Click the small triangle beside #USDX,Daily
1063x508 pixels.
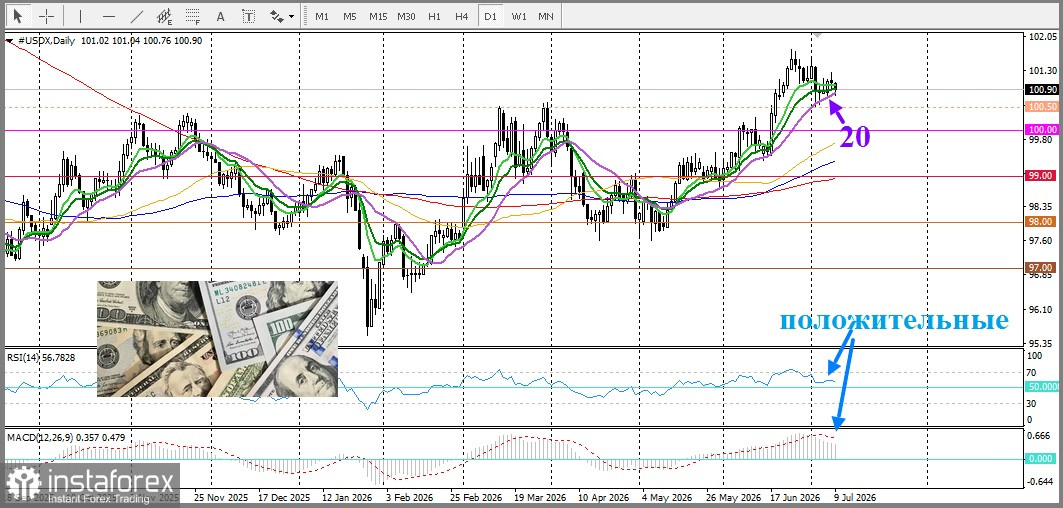tap(9, 41)
